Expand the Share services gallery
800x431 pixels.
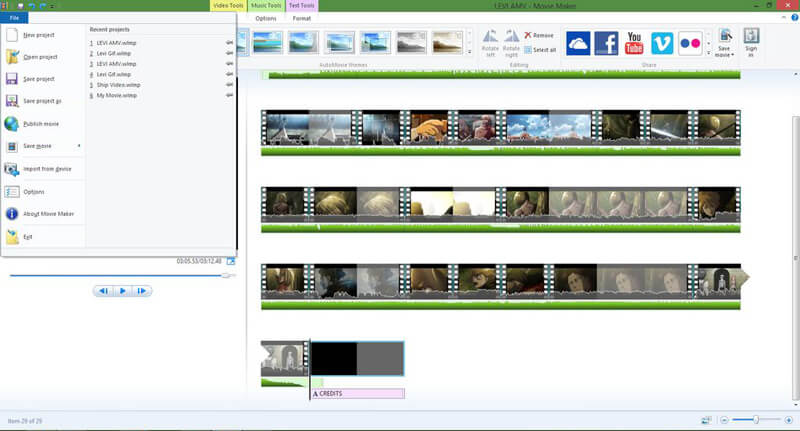coord(708,53)
